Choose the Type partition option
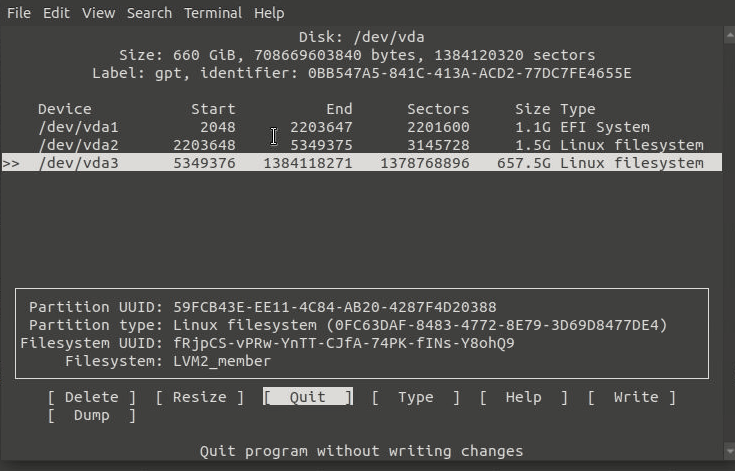Screen dimensions: 735x471 (416, 397)
